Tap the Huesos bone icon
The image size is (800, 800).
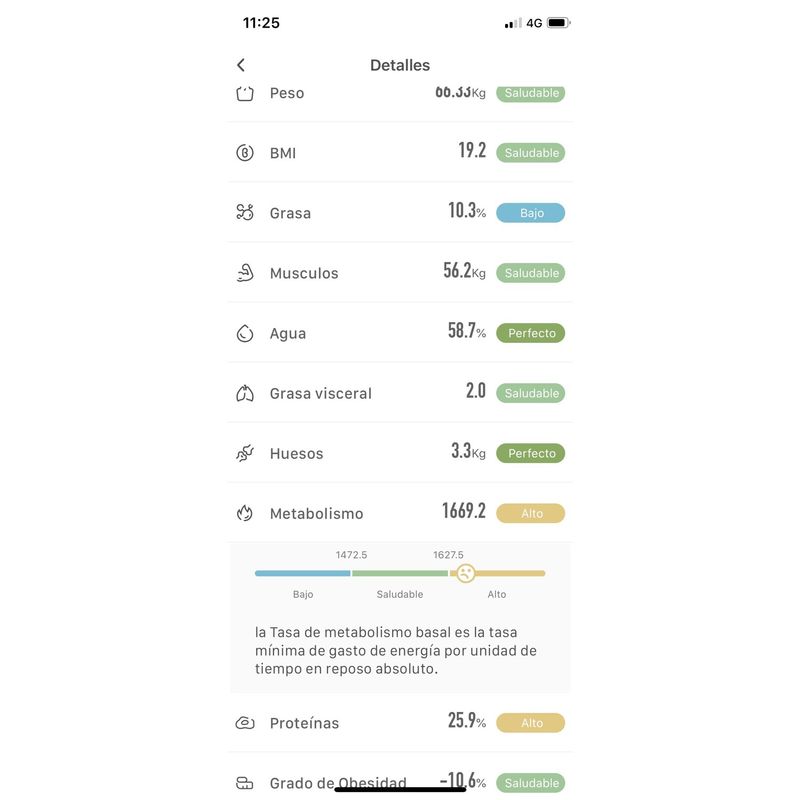[x=245, y=453]
